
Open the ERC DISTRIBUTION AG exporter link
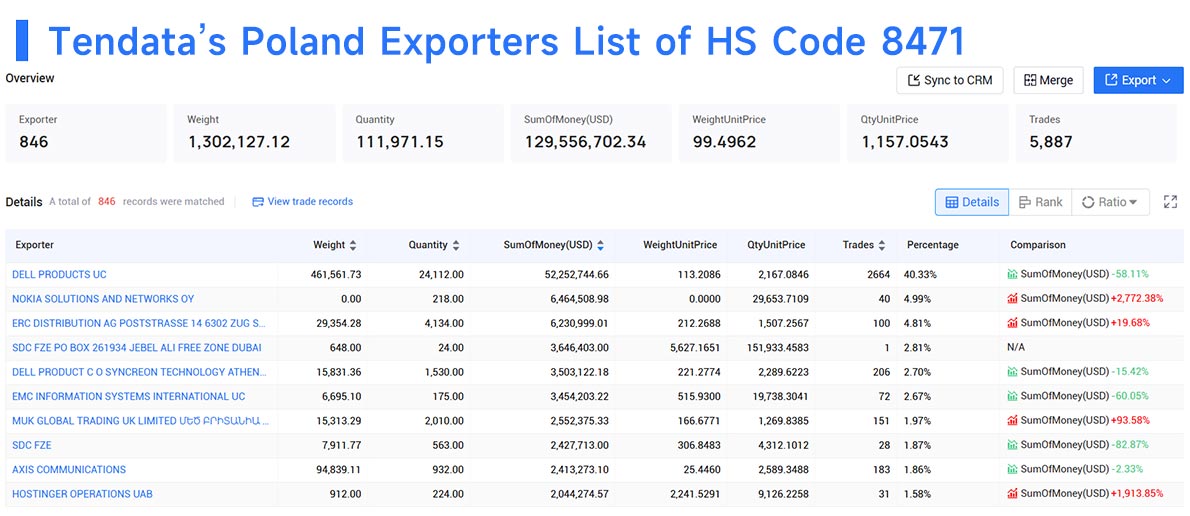point(139,323)
